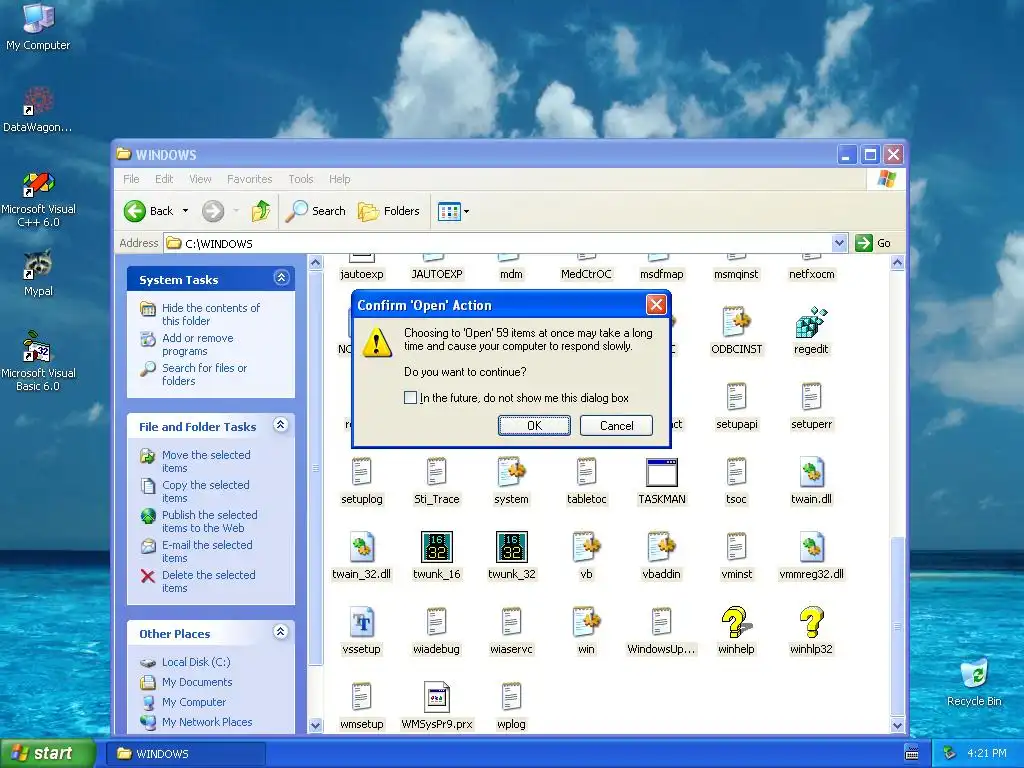This screenshot has height=768, width=1024.
Task: Open the Help menu
Action: (340, 179)
